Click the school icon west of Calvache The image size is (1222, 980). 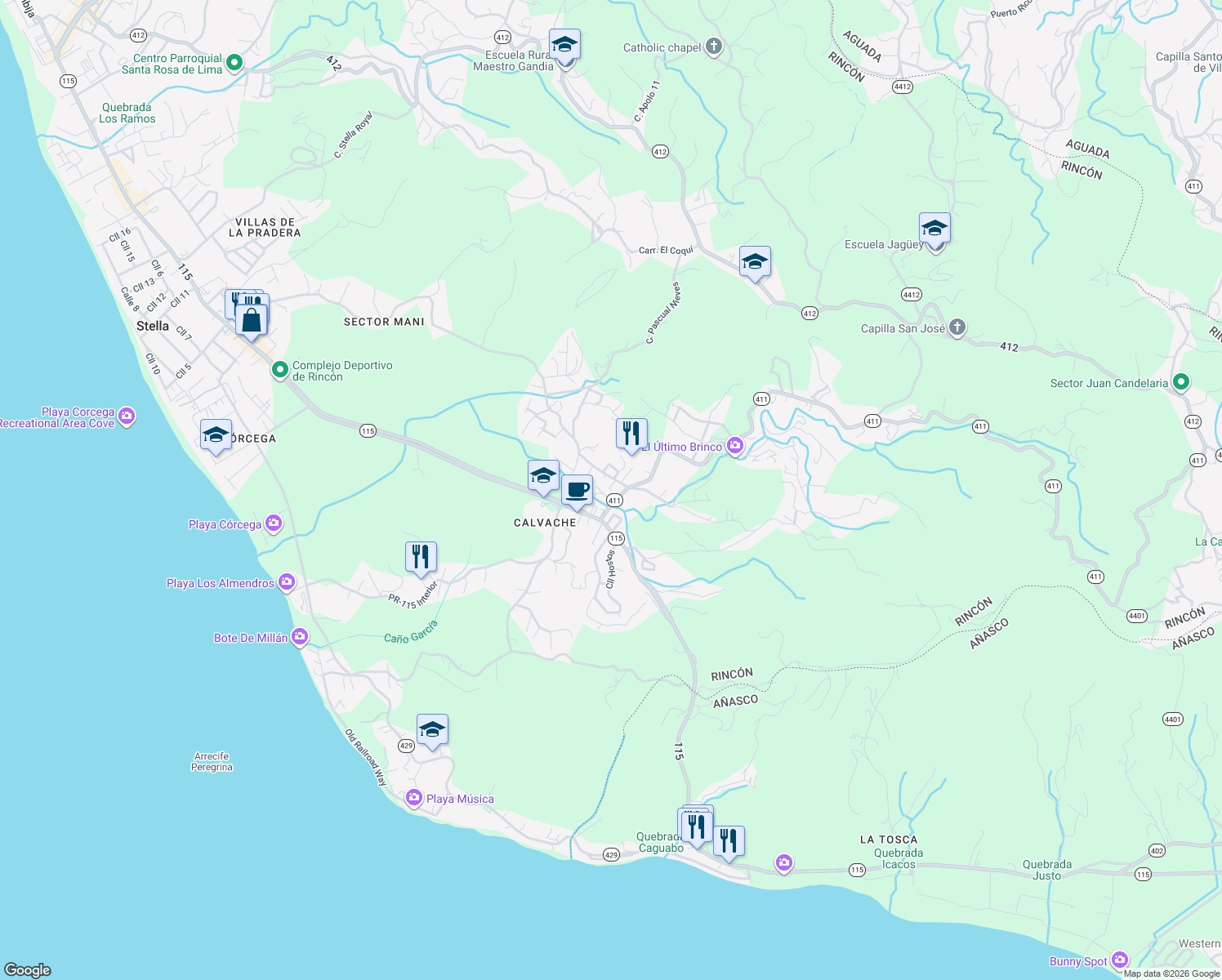pos(542,474)
